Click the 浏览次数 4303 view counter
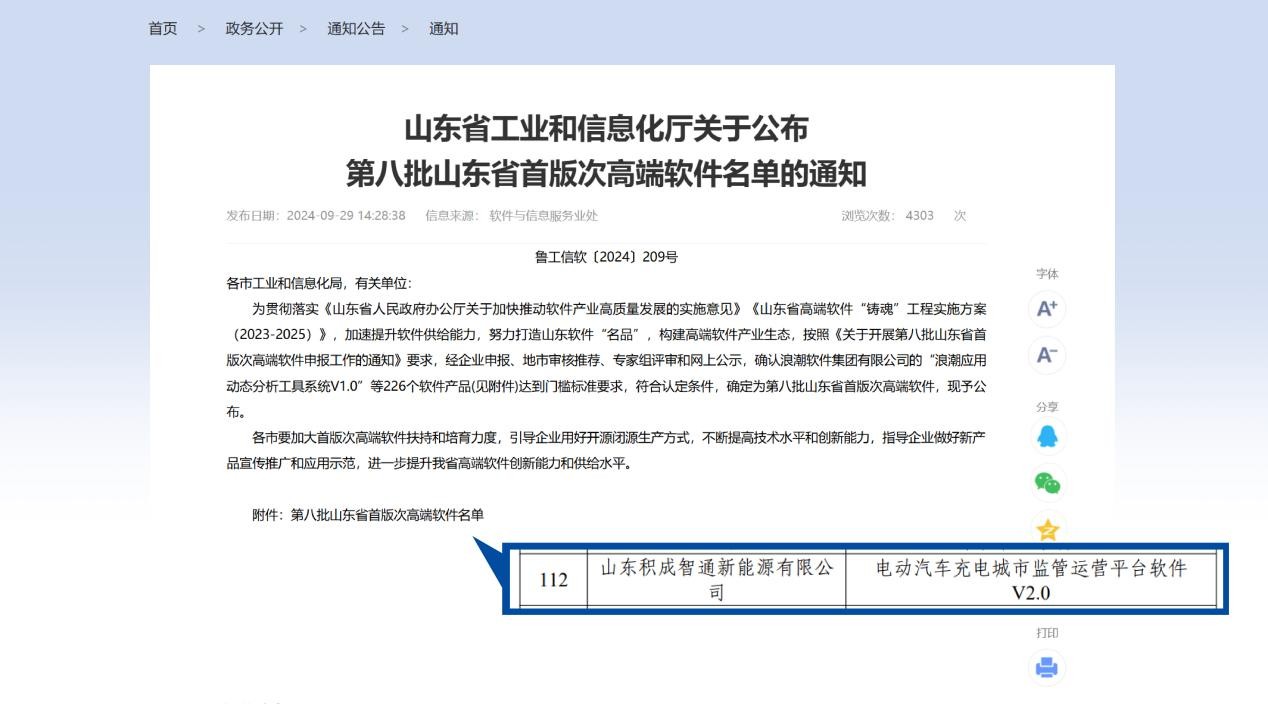The image size is (1268, 704). click(903, 216)
